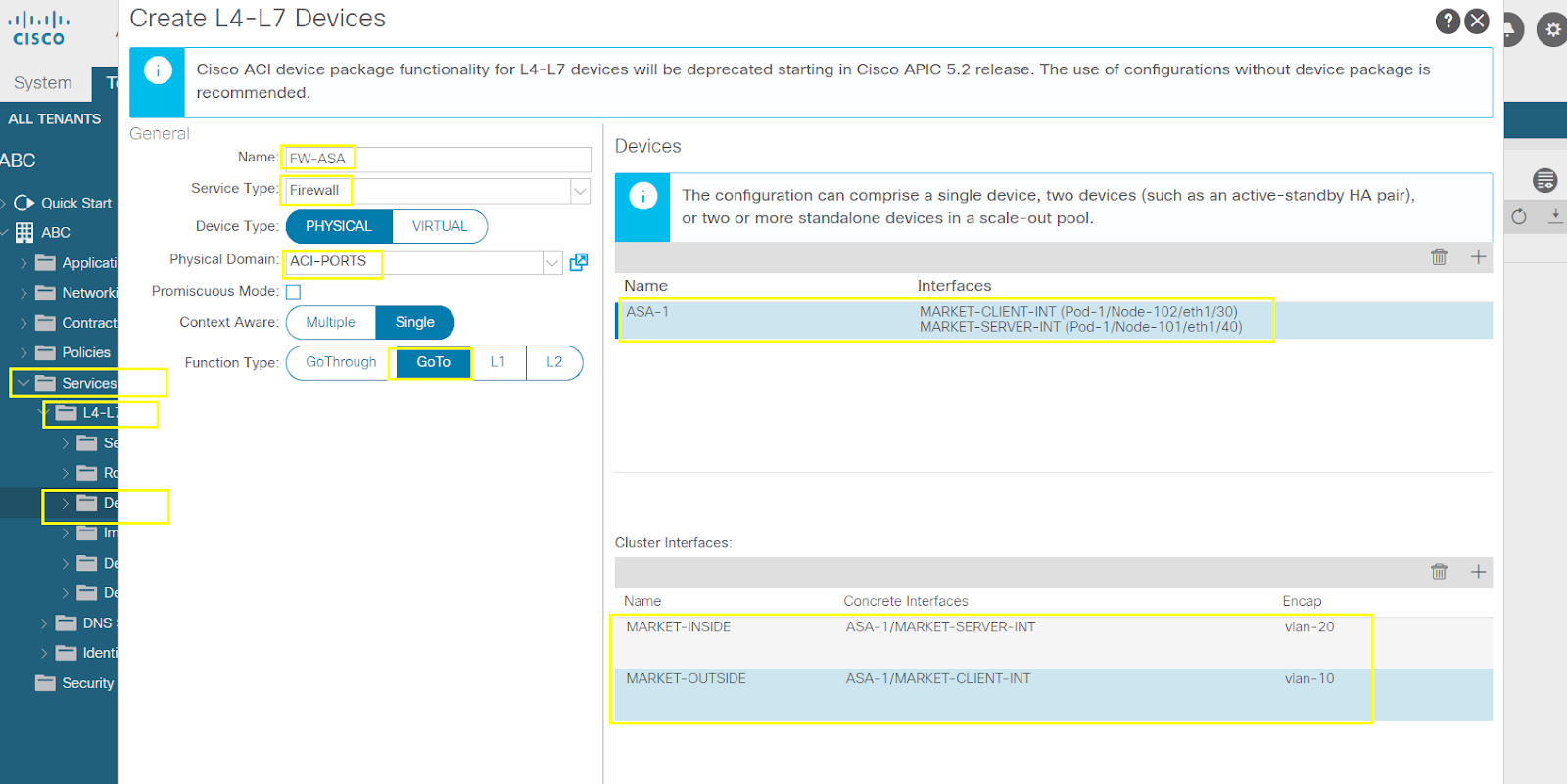Click ALL TENANTS menu item

click(55, 118)
